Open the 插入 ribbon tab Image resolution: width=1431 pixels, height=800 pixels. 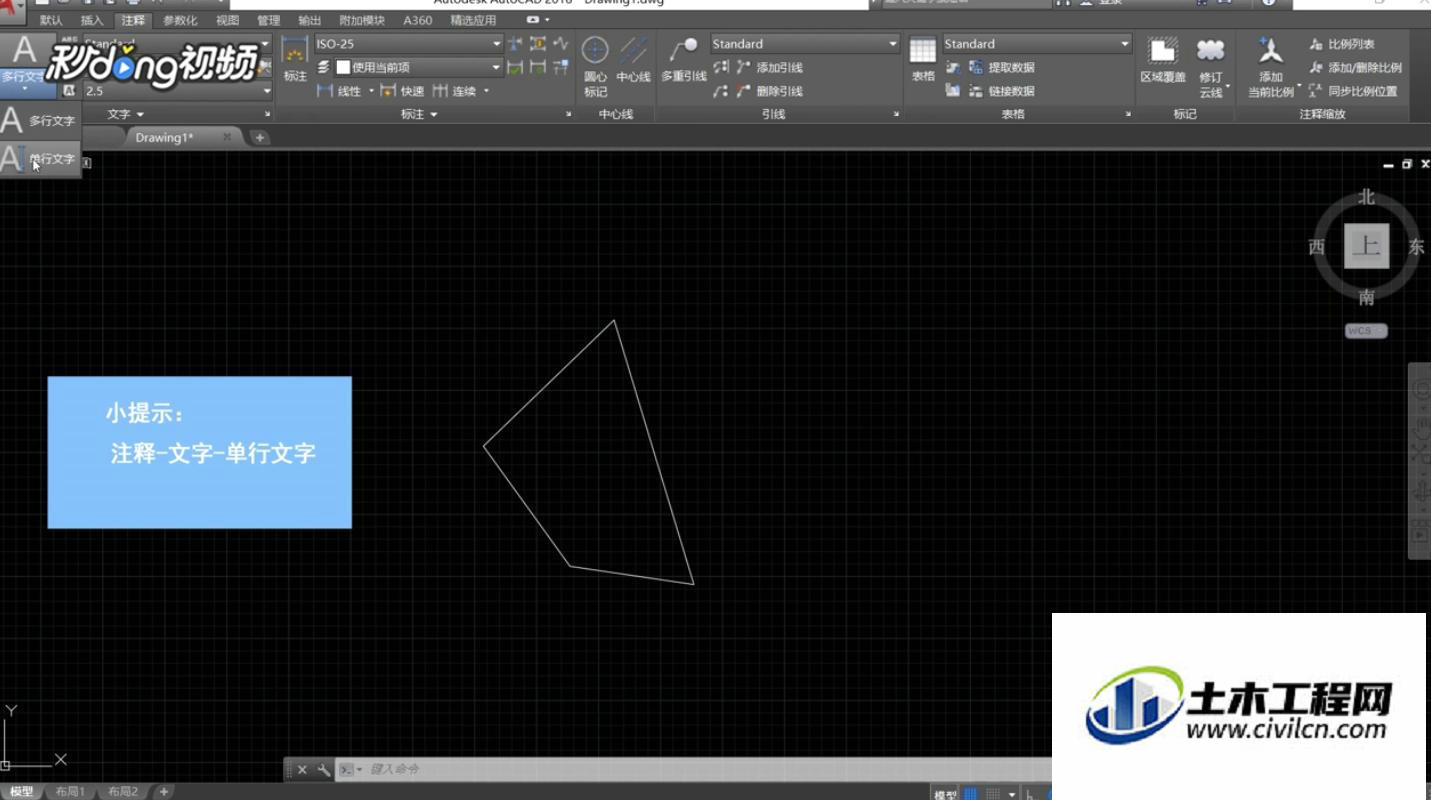(91, 20)
